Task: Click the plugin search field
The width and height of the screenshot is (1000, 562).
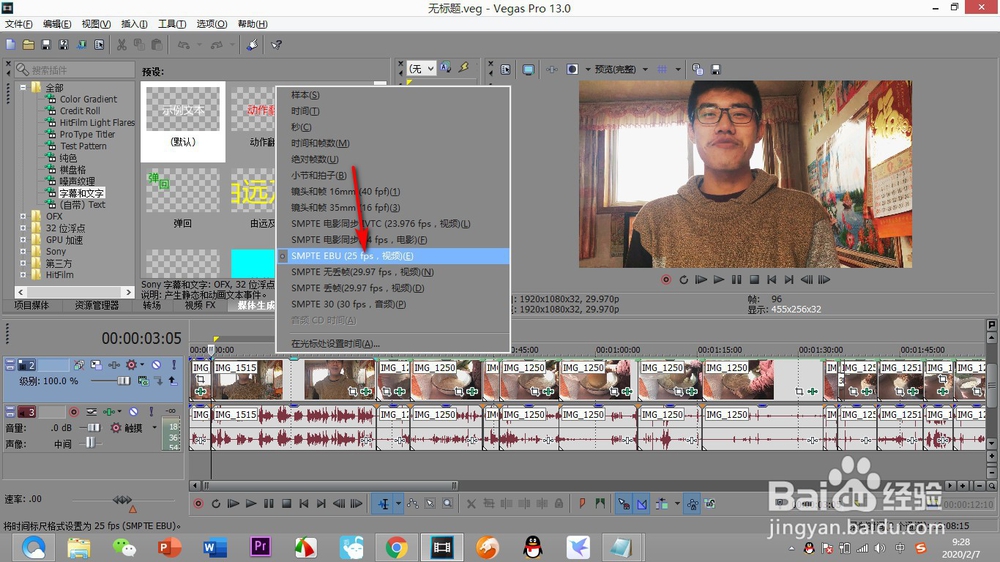Action: pos(75,70)
